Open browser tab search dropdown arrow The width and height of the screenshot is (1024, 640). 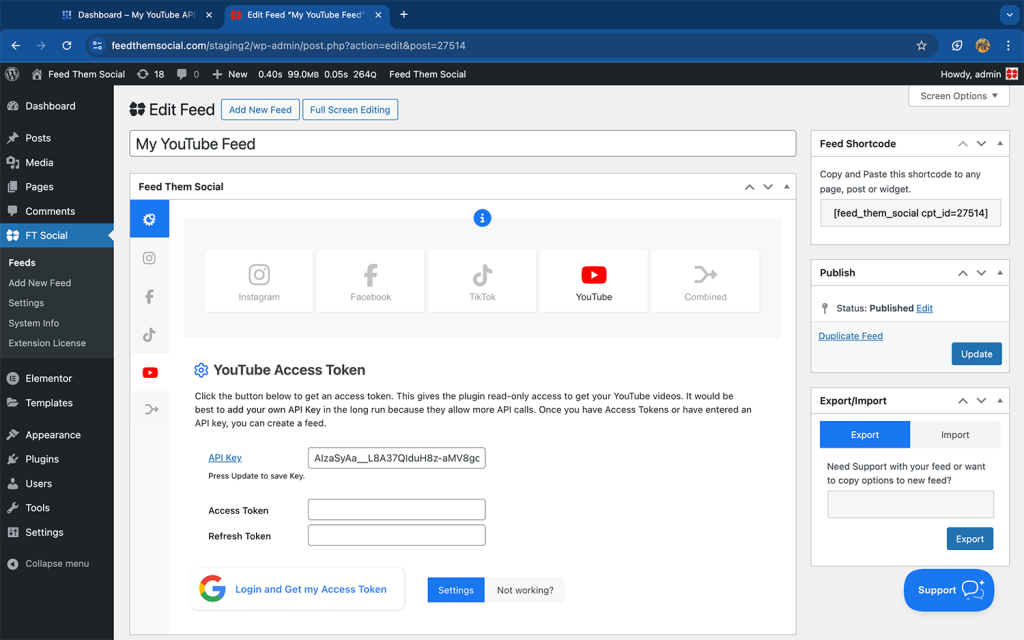(1010, 14)
